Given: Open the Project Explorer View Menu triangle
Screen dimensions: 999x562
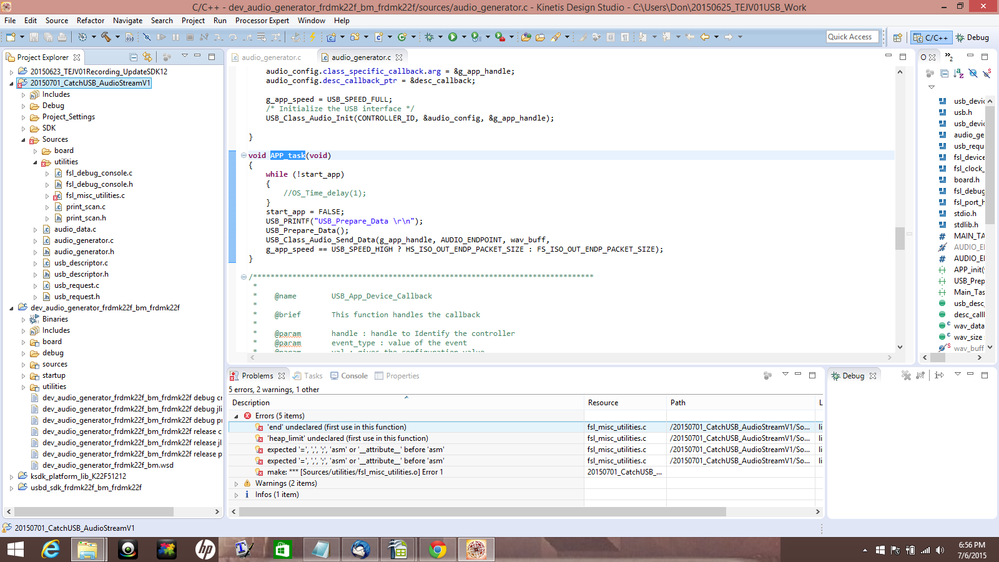Looking at the screenshot, I should (x=185, y=56).
